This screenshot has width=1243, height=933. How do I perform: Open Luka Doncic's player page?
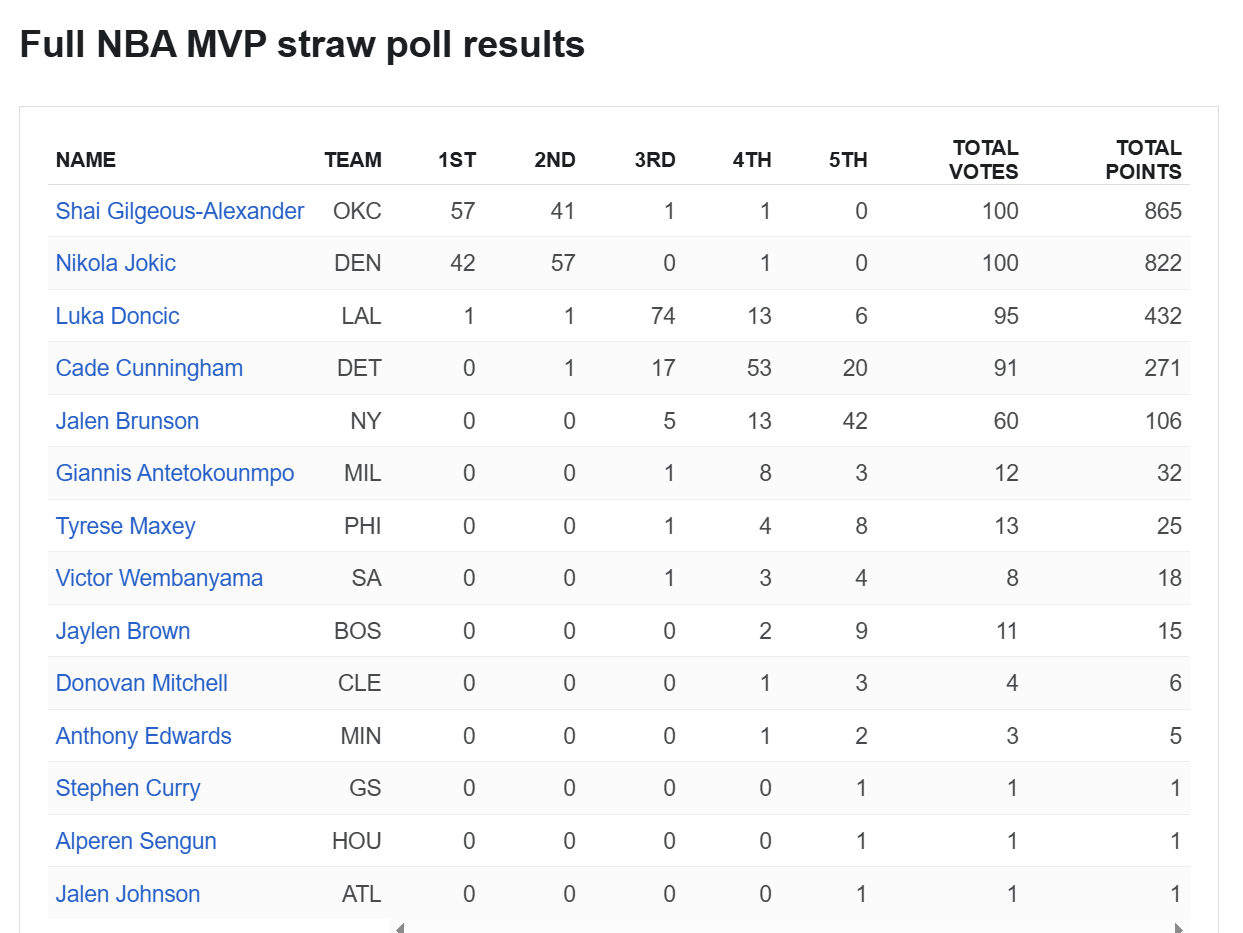118,316
